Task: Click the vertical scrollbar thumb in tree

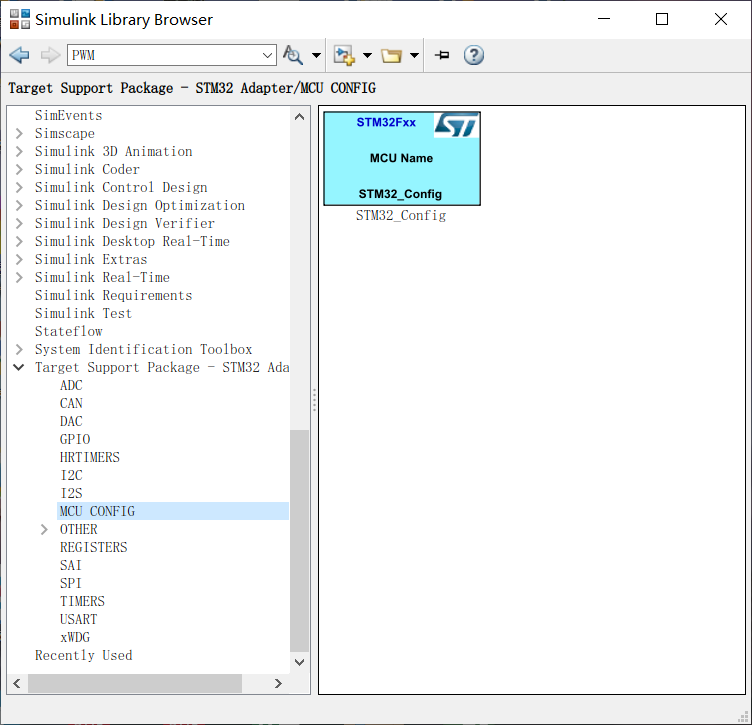Action: (299, 541)
